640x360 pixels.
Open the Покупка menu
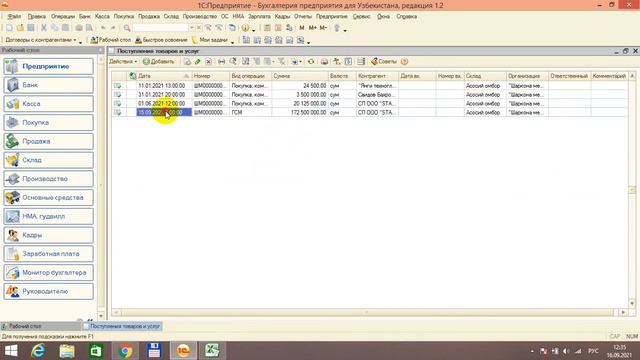(x=124, y=16)
